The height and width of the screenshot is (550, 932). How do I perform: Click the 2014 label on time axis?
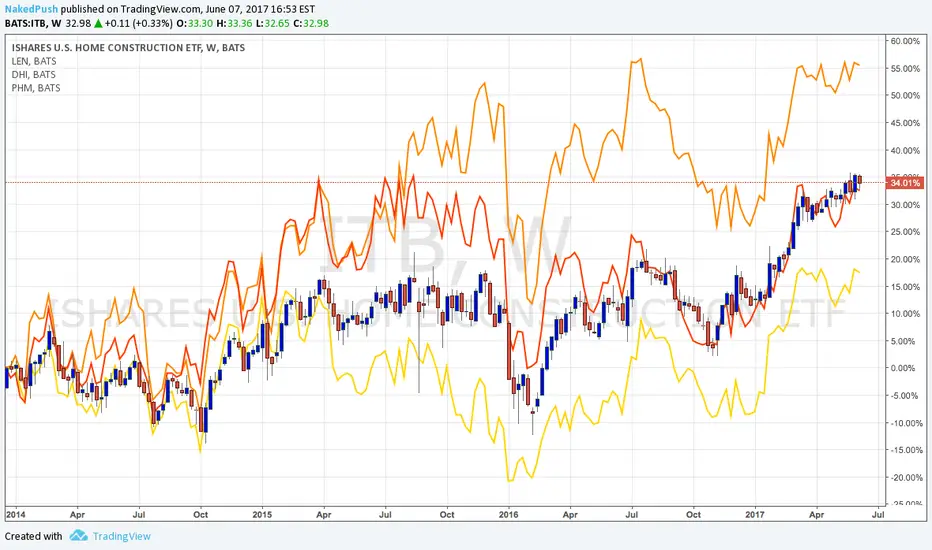tap(15, 514)
